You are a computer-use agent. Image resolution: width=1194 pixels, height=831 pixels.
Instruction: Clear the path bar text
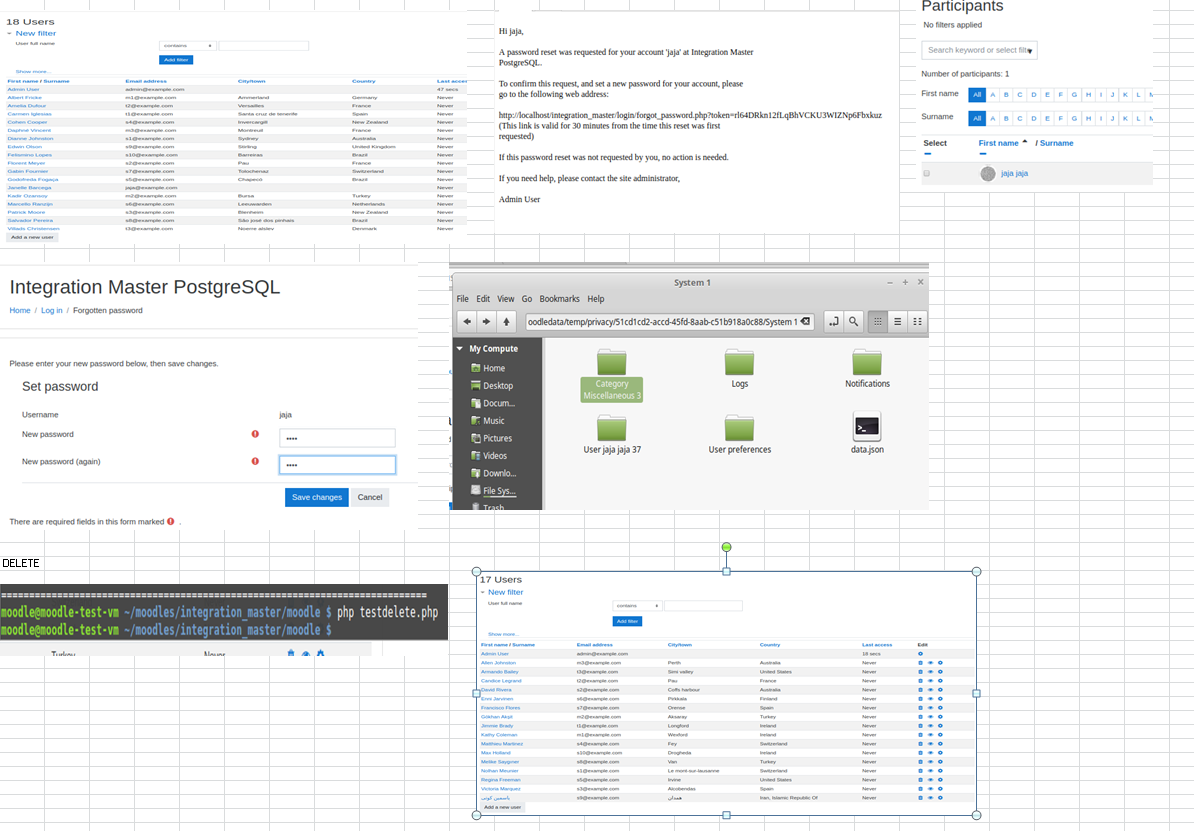(x=806, y=321)
